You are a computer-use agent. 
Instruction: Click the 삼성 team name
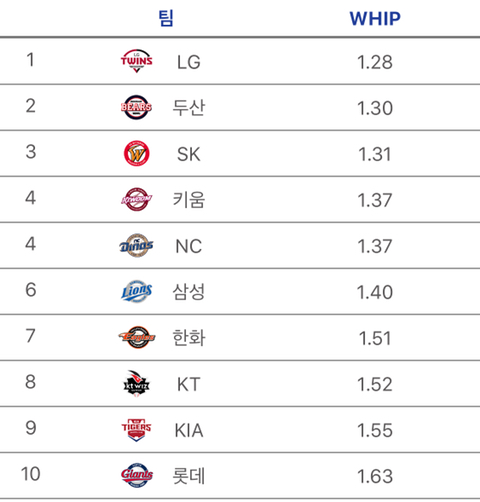pyautogui.click(x=189, y=292)
